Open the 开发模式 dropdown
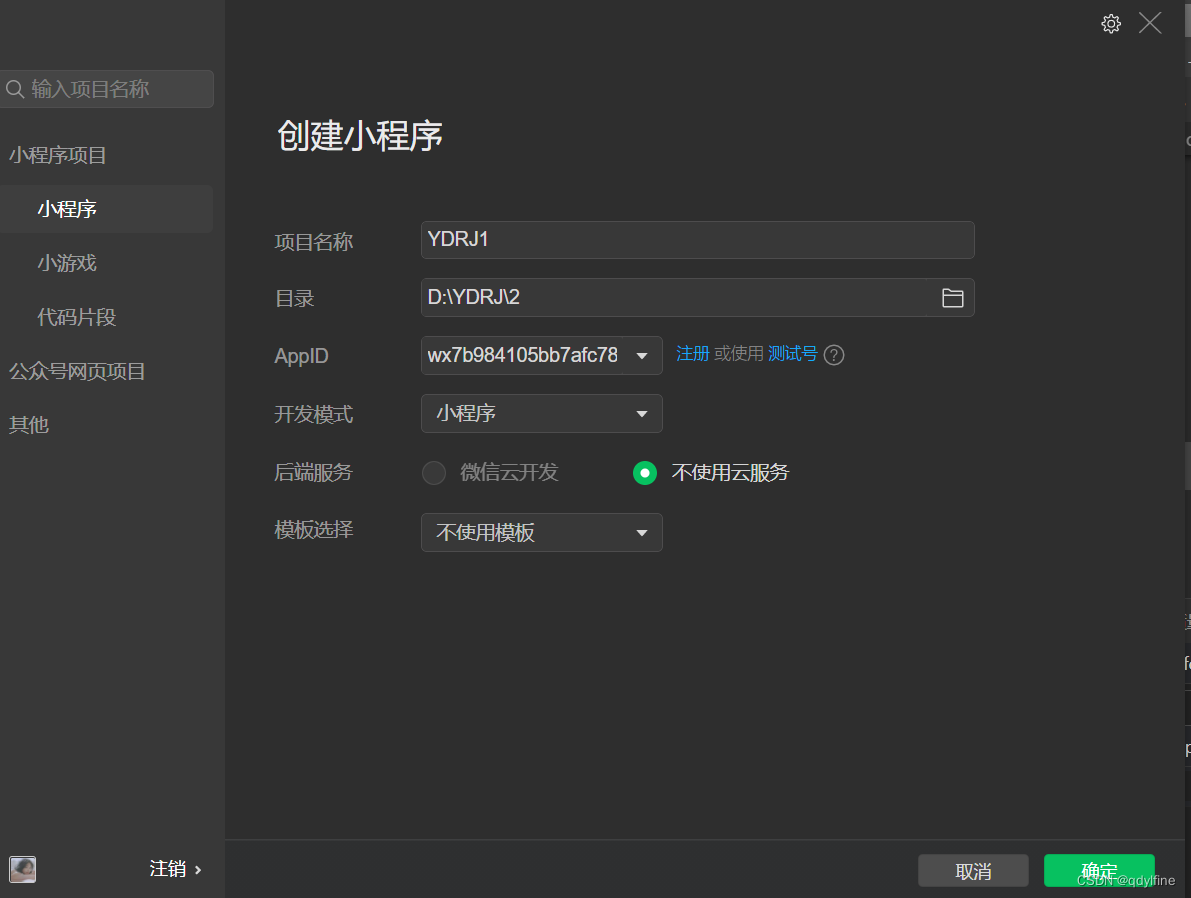 [540, 413]
